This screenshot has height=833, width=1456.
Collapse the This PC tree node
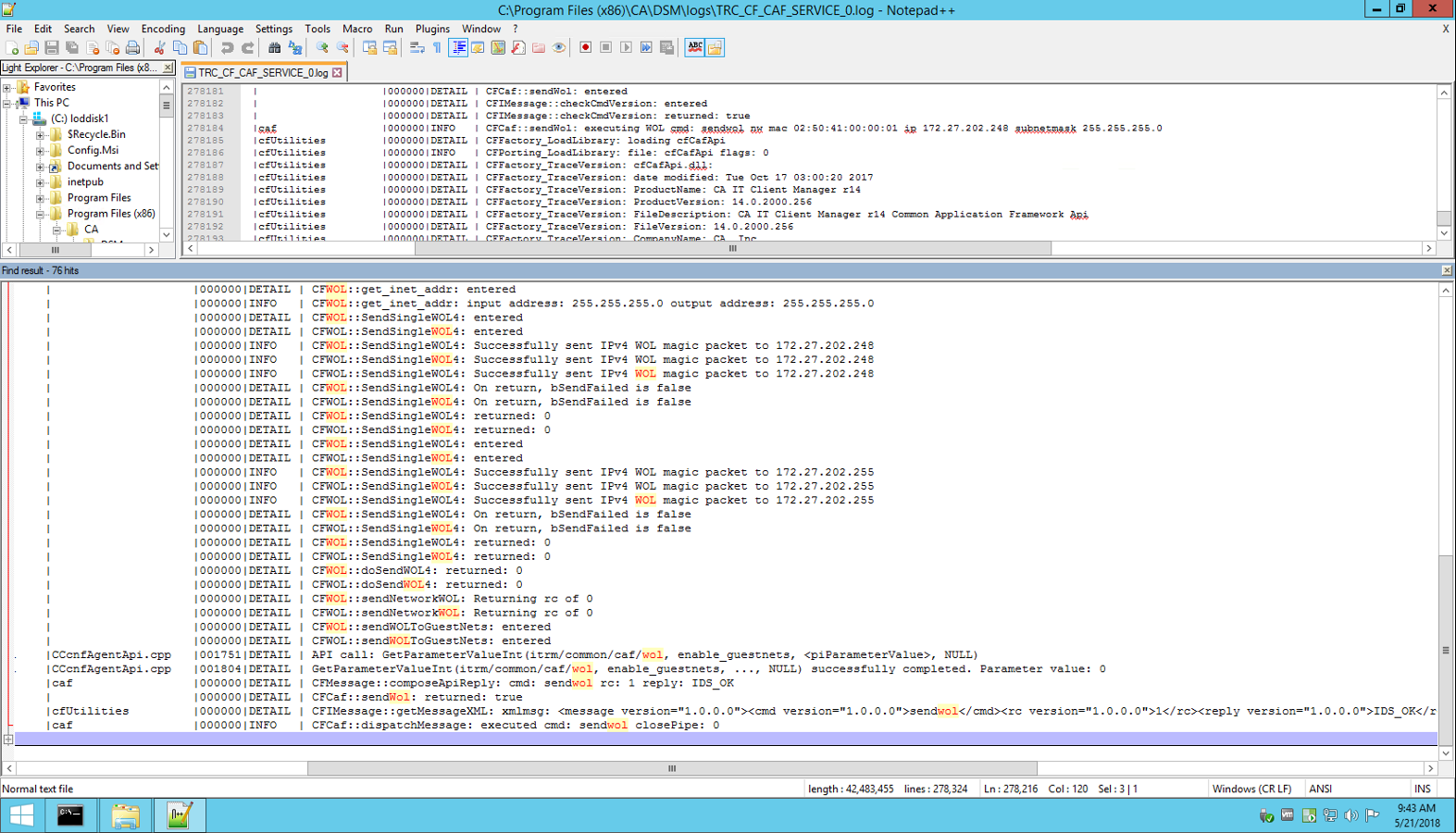click(7, 104)
